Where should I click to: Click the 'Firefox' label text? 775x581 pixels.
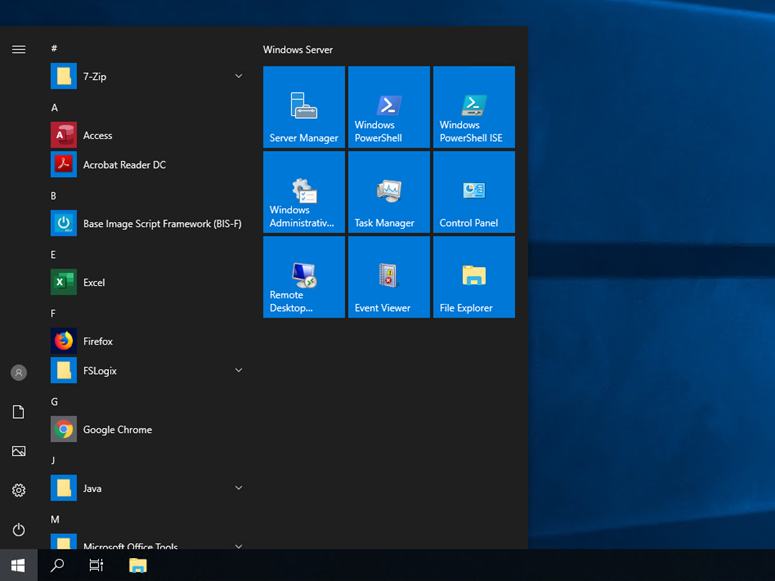(x=98, y=341)
